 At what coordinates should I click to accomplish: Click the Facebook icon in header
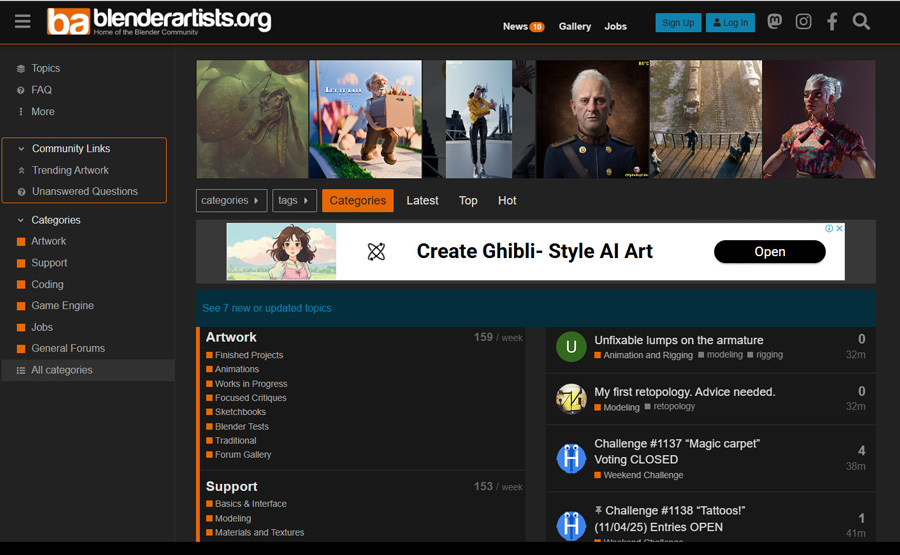(x=832, y=22)
